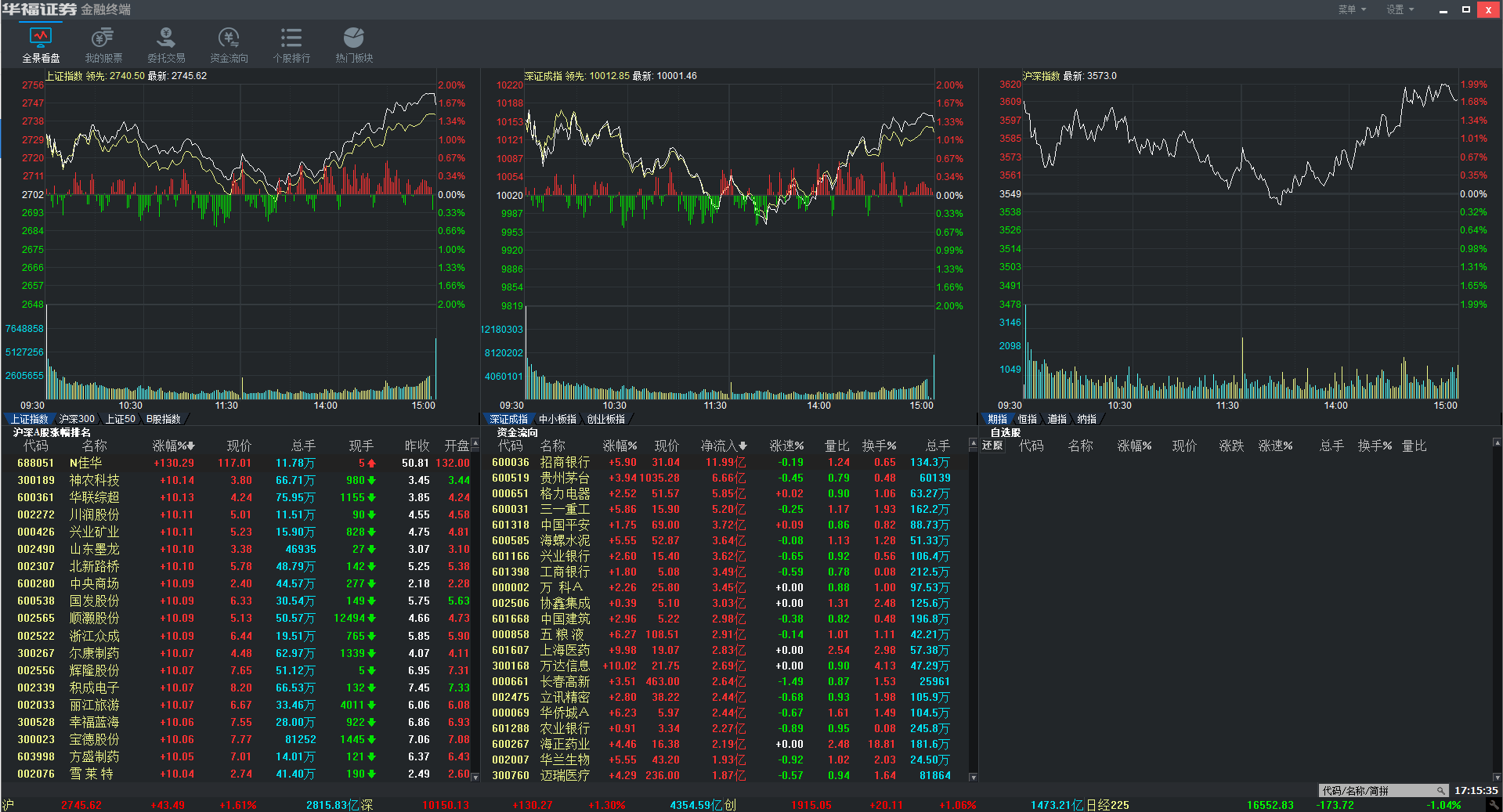Select the 招商银行 capital flow row
This screenshot has height=812, width=1503.
pyautogui.click(x=724, y=462)
